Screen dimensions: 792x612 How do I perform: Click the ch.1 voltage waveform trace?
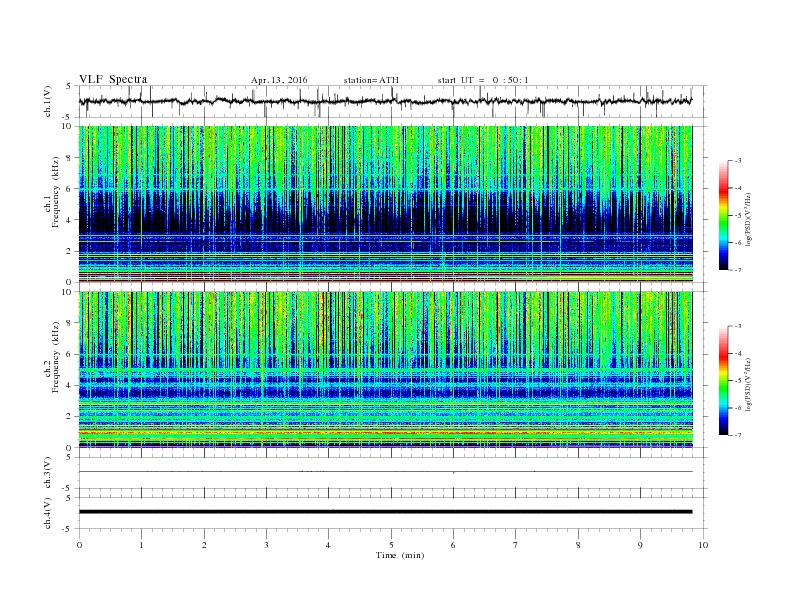click(385, 101)
